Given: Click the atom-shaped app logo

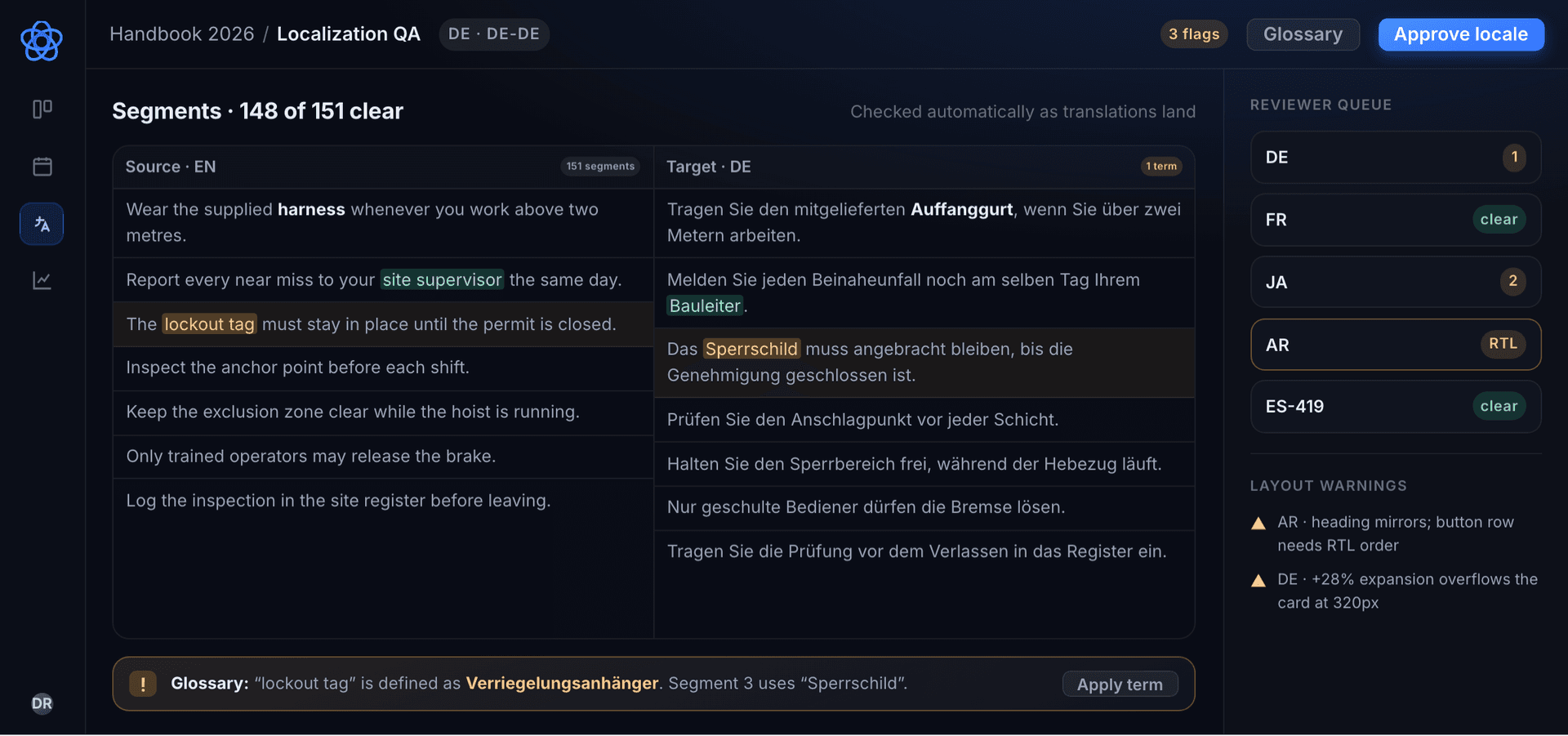Looking at the screenshot, I should tap(42, 41).
